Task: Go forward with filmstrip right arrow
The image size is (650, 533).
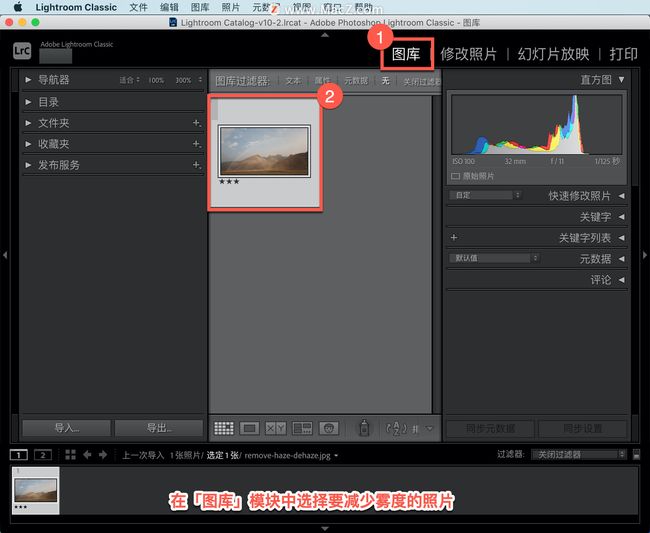Action: (103, 455)
